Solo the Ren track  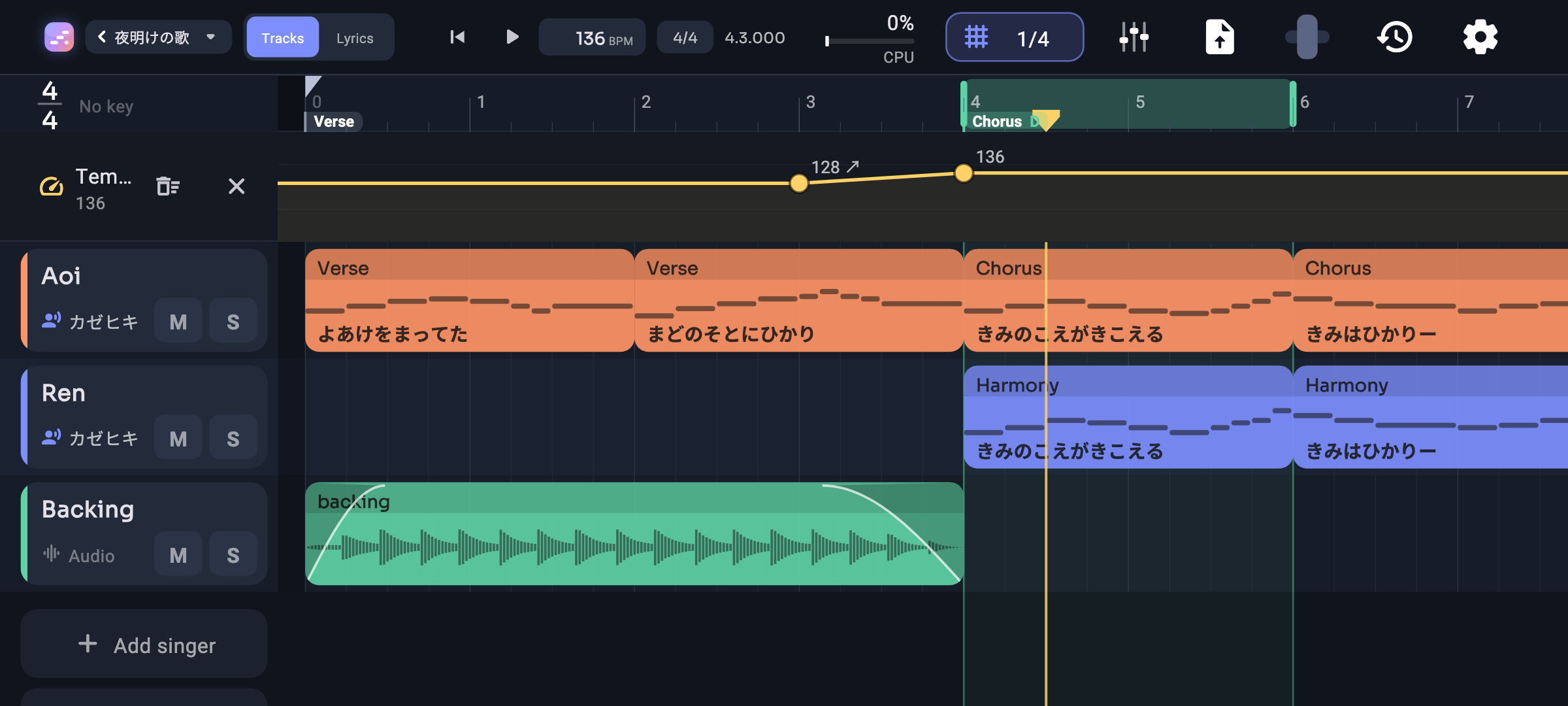(x=233, y=438)
